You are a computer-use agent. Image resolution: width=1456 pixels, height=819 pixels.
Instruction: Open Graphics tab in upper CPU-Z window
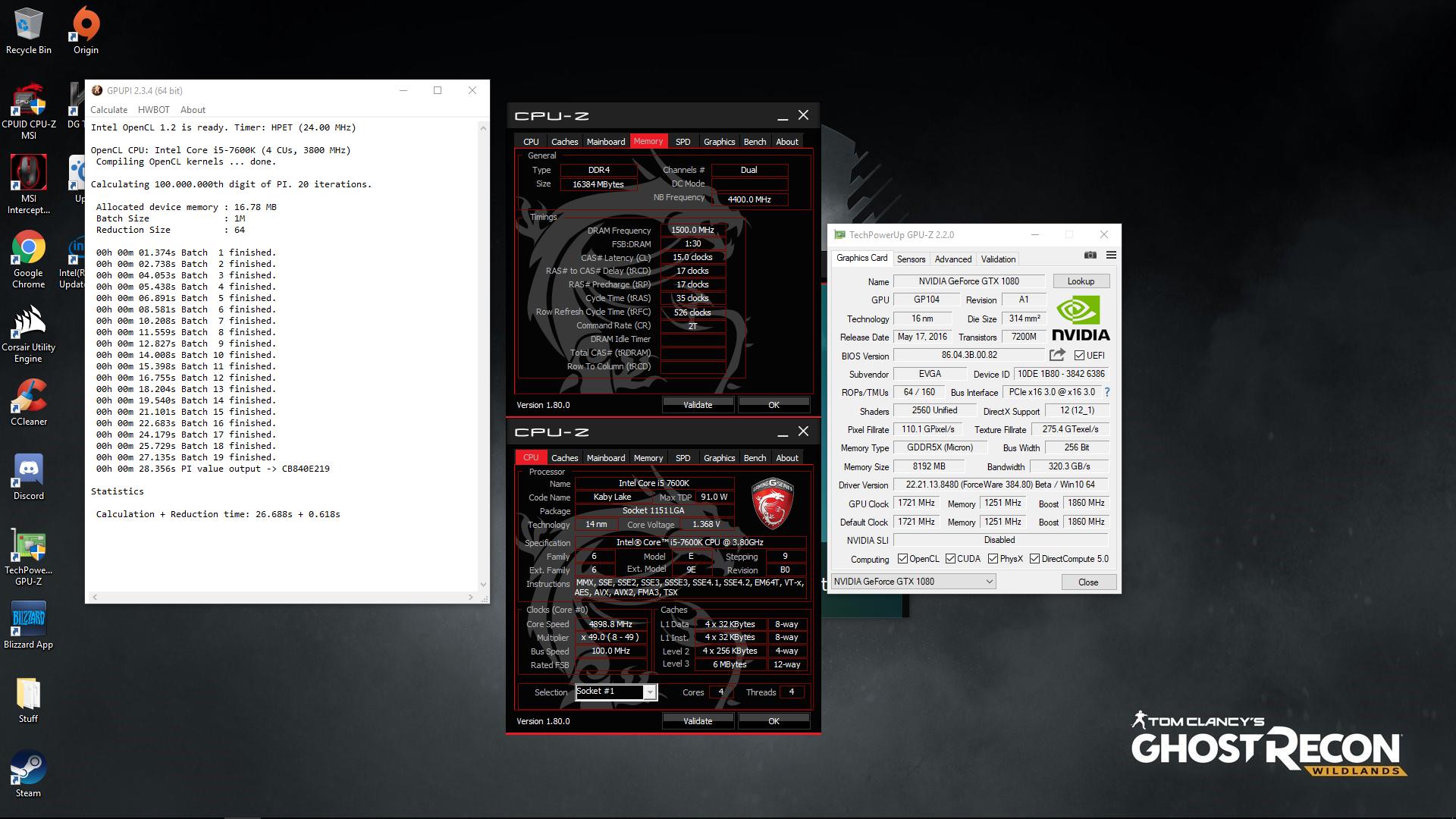[719, 142]
